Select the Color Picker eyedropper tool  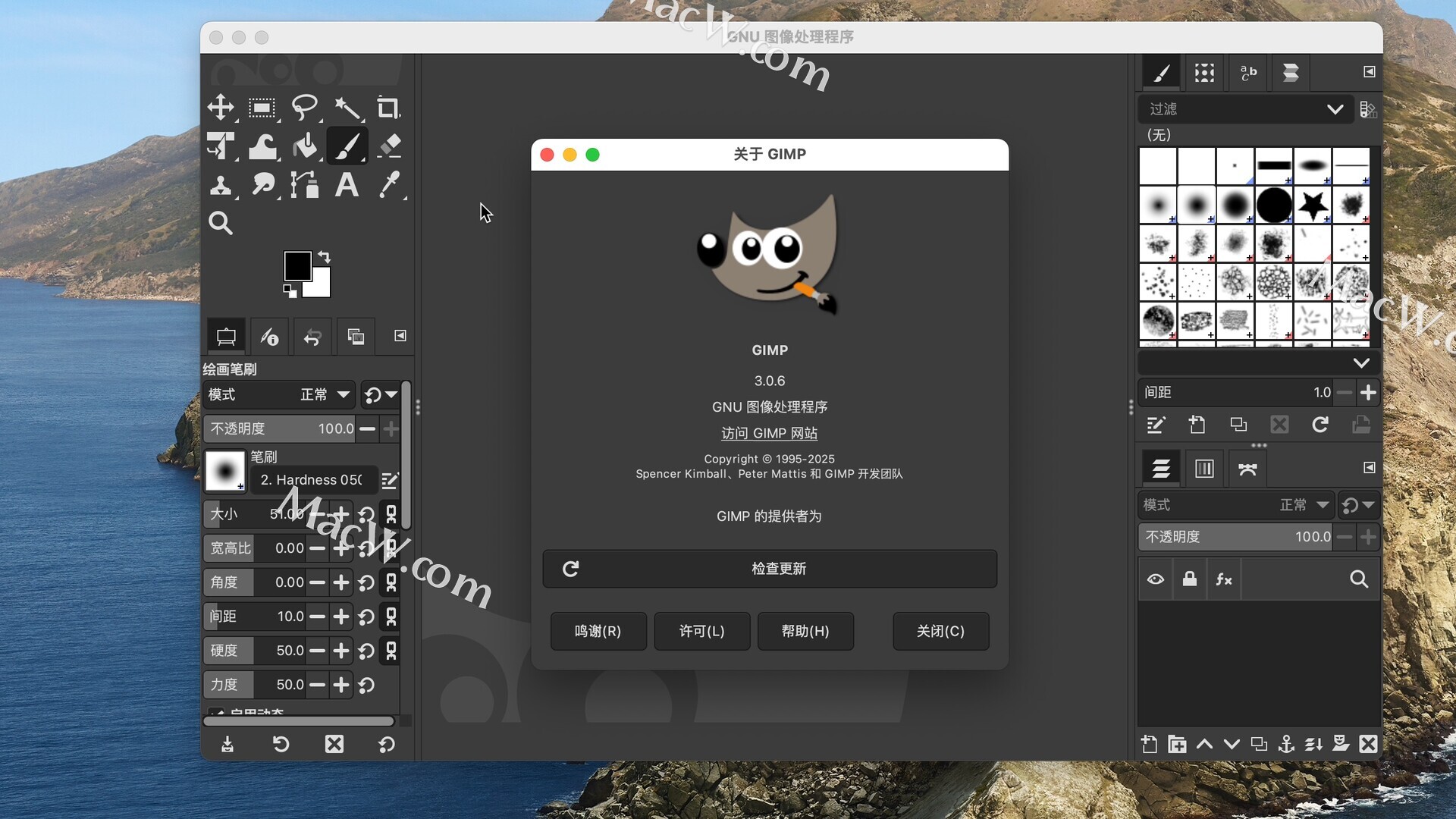(389, 184)
